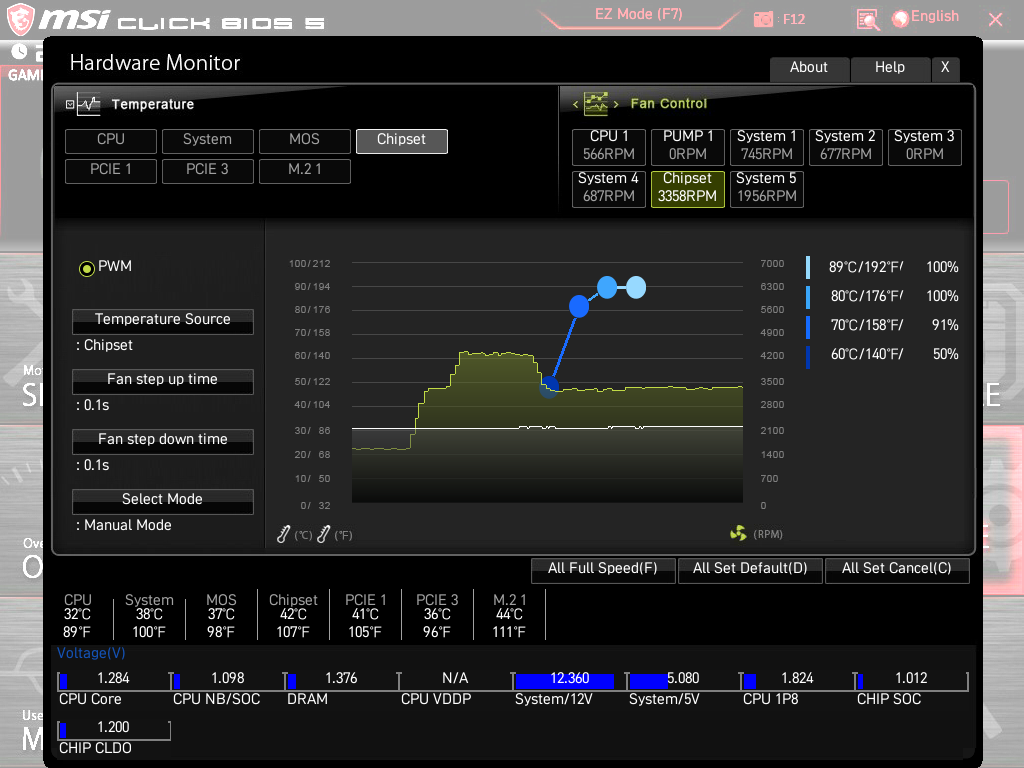
Task: Select M.2 1 temperature button
Action: [304, 170]
